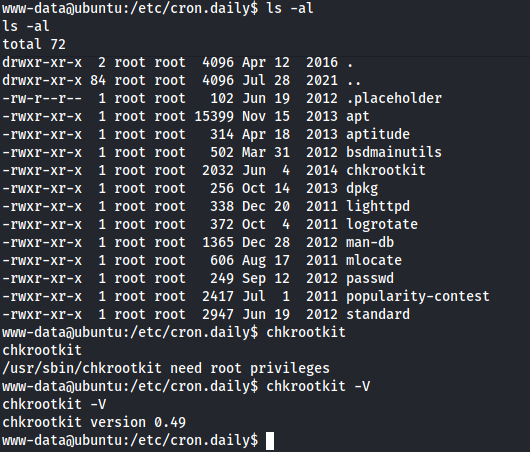Select the passwd file entry
This screenshot has height=452, width=530.
point(370,279)
